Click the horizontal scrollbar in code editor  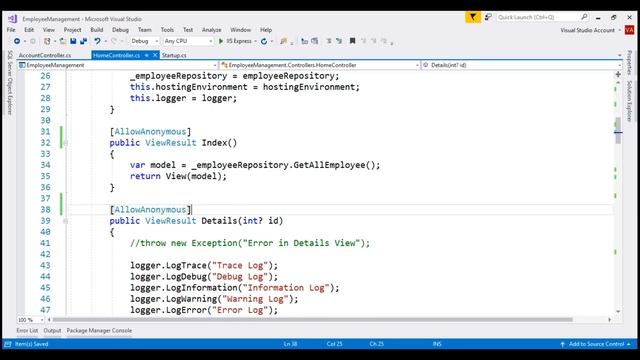tap(313, 320)
